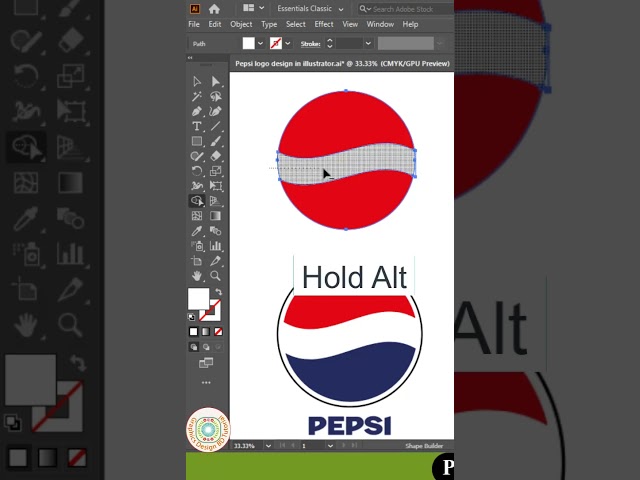640x480 pixels.
Task: Click the large Fill box in toolbar
Action: tap(198, 299)
